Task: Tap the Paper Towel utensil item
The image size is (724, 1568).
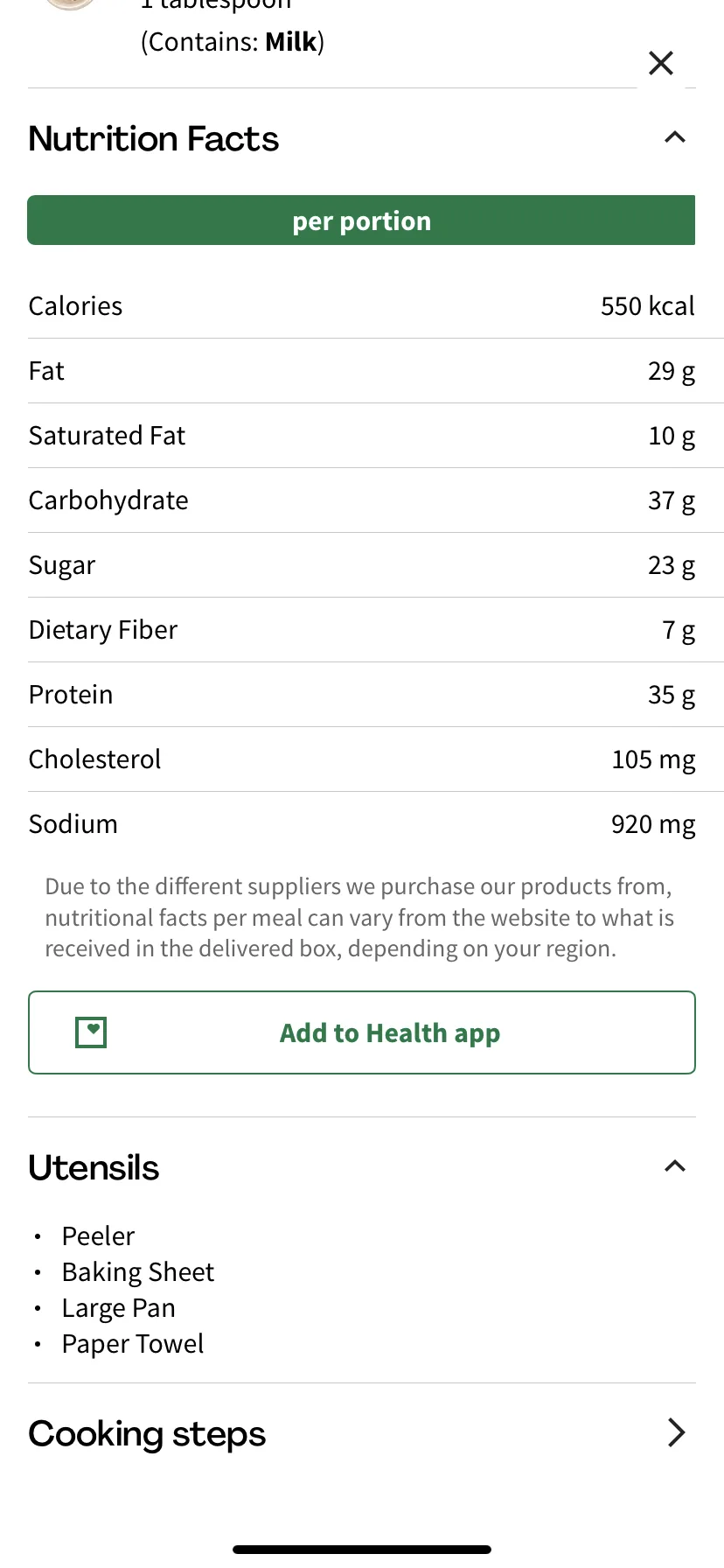Action: tap(133, 1344)
